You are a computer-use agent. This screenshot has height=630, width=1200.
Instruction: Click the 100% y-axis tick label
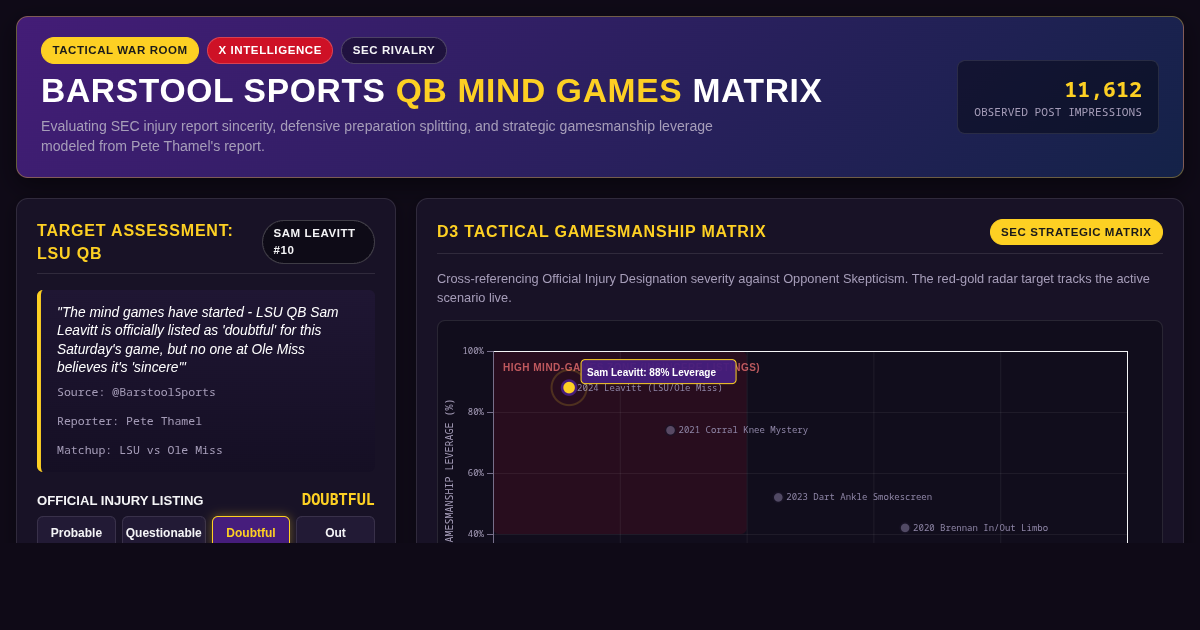point(473,351)
